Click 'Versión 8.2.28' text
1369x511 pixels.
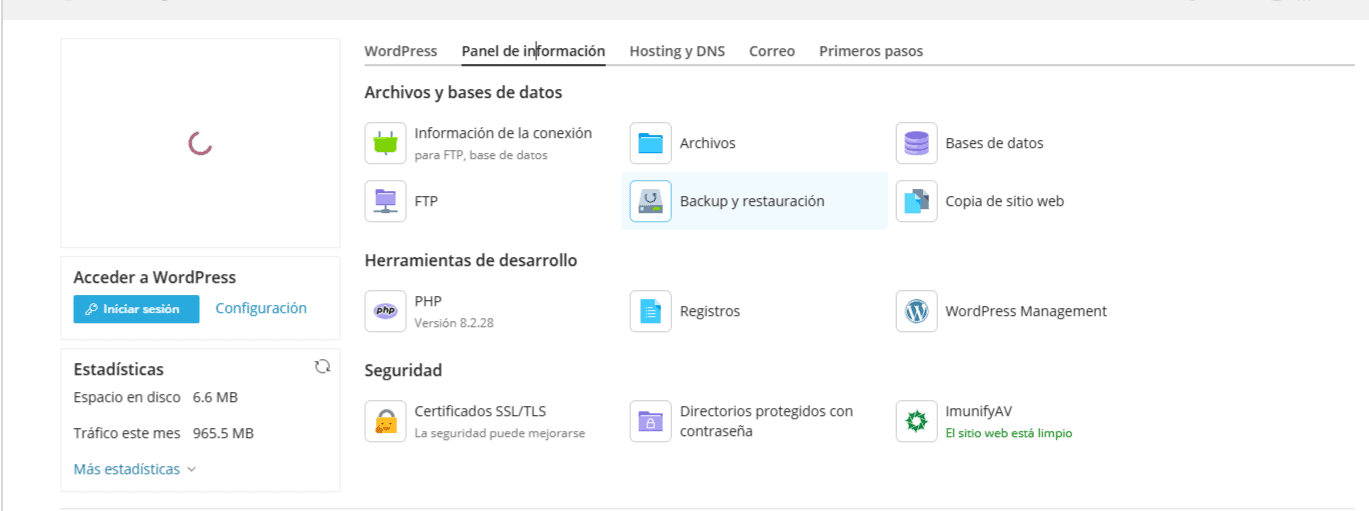(454, 323)
